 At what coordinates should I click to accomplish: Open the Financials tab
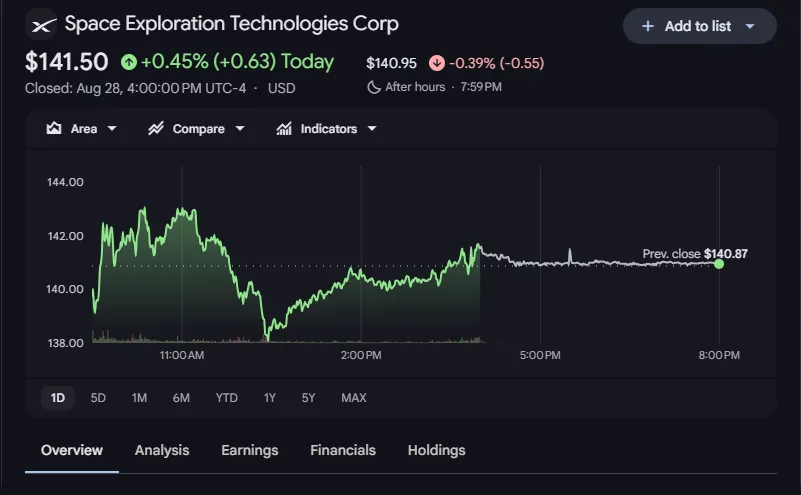pyautogui.click(x=343, y=450)
